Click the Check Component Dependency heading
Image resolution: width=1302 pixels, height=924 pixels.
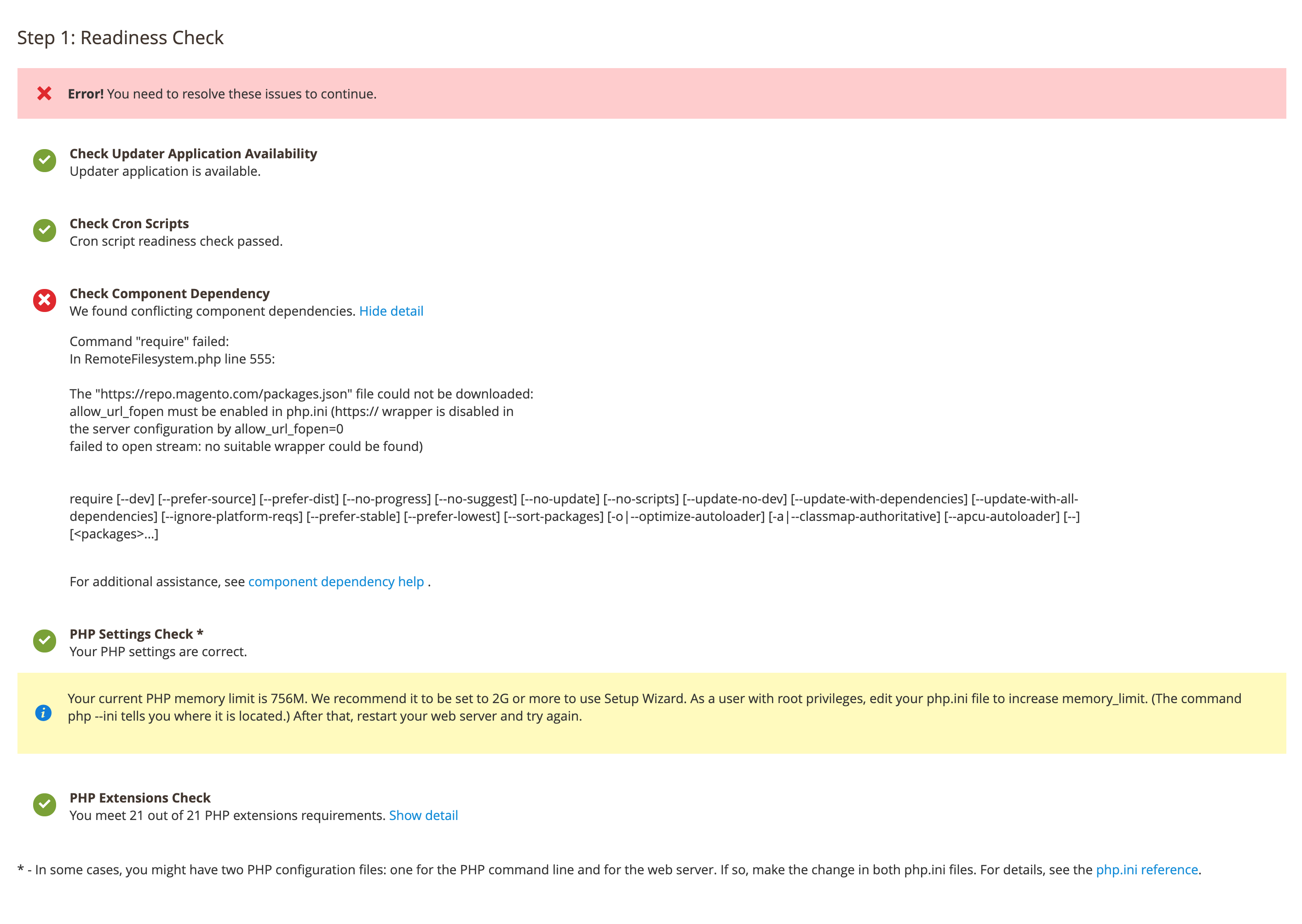click(169, 294)
